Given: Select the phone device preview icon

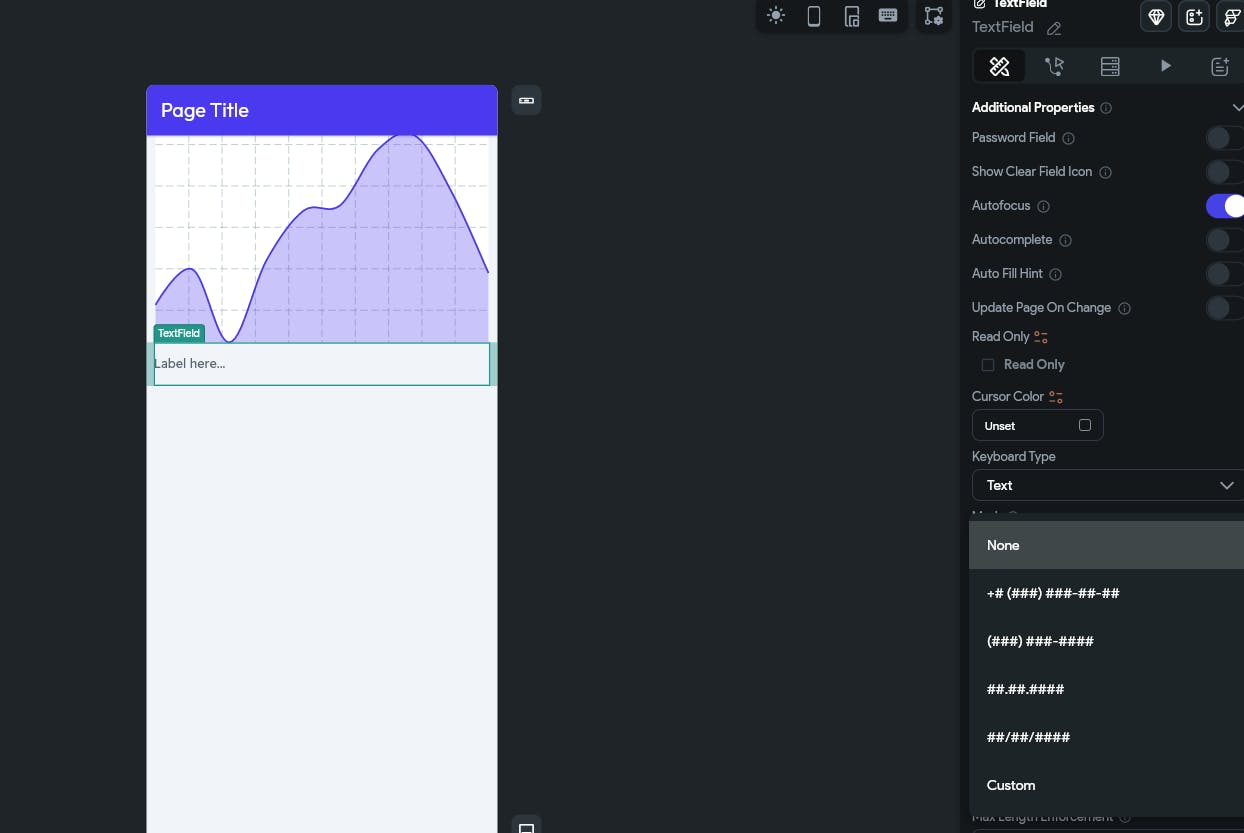Looking at the screenshot, I should coord(814,16).
